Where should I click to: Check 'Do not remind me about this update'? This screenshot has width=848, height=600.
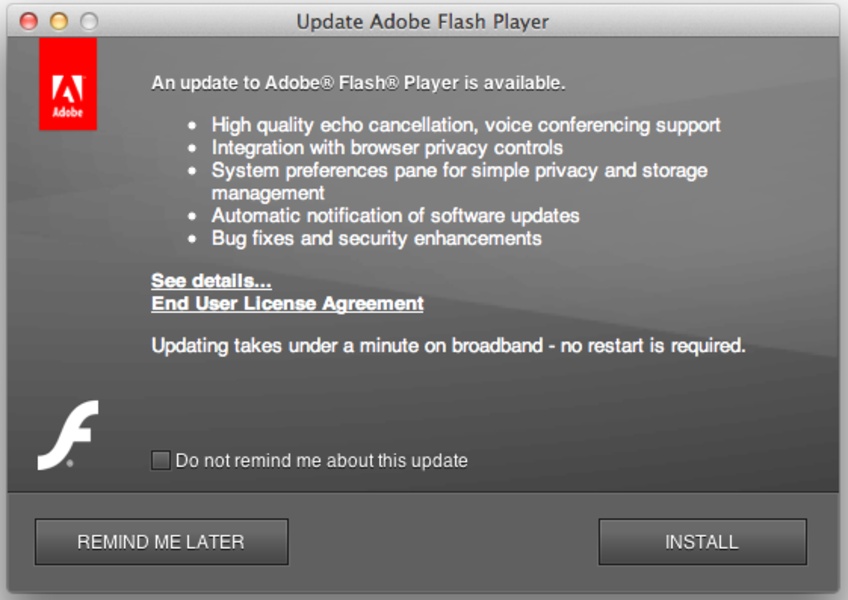[x=158, y=459]
